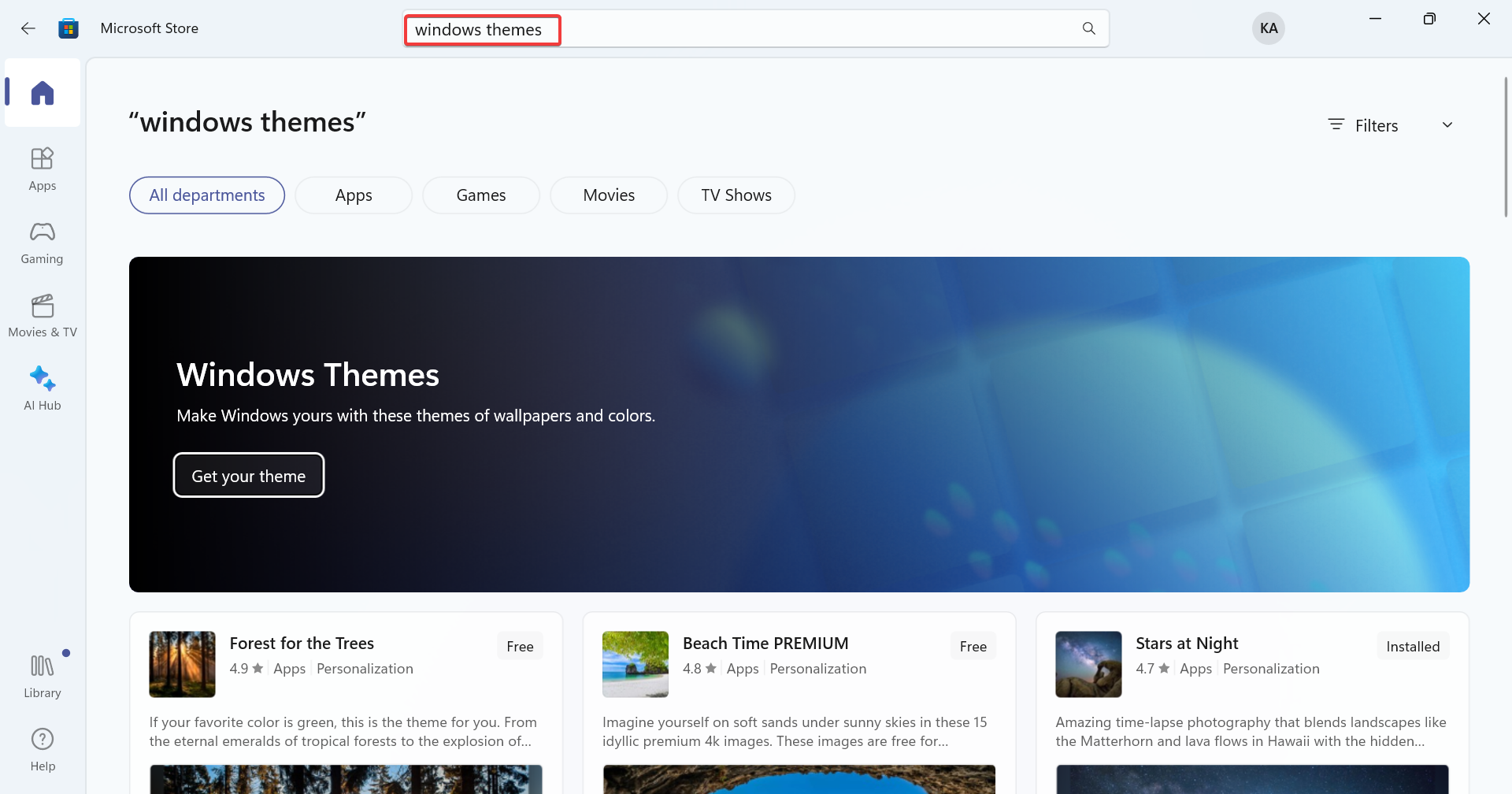Go back using the back arrow
Image resolution: width=1512 pixels, height=794 pixels.
point(28,28)
